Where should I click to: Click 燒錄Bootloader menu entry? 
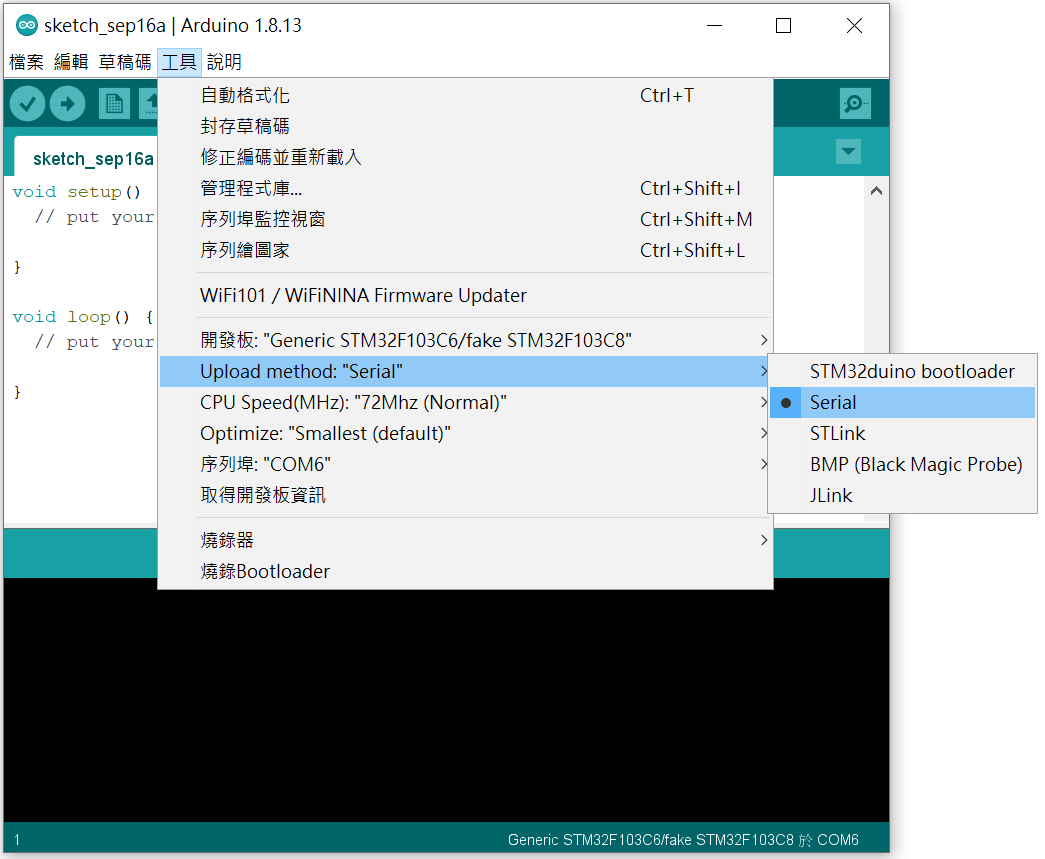click(x=465, y=571)
